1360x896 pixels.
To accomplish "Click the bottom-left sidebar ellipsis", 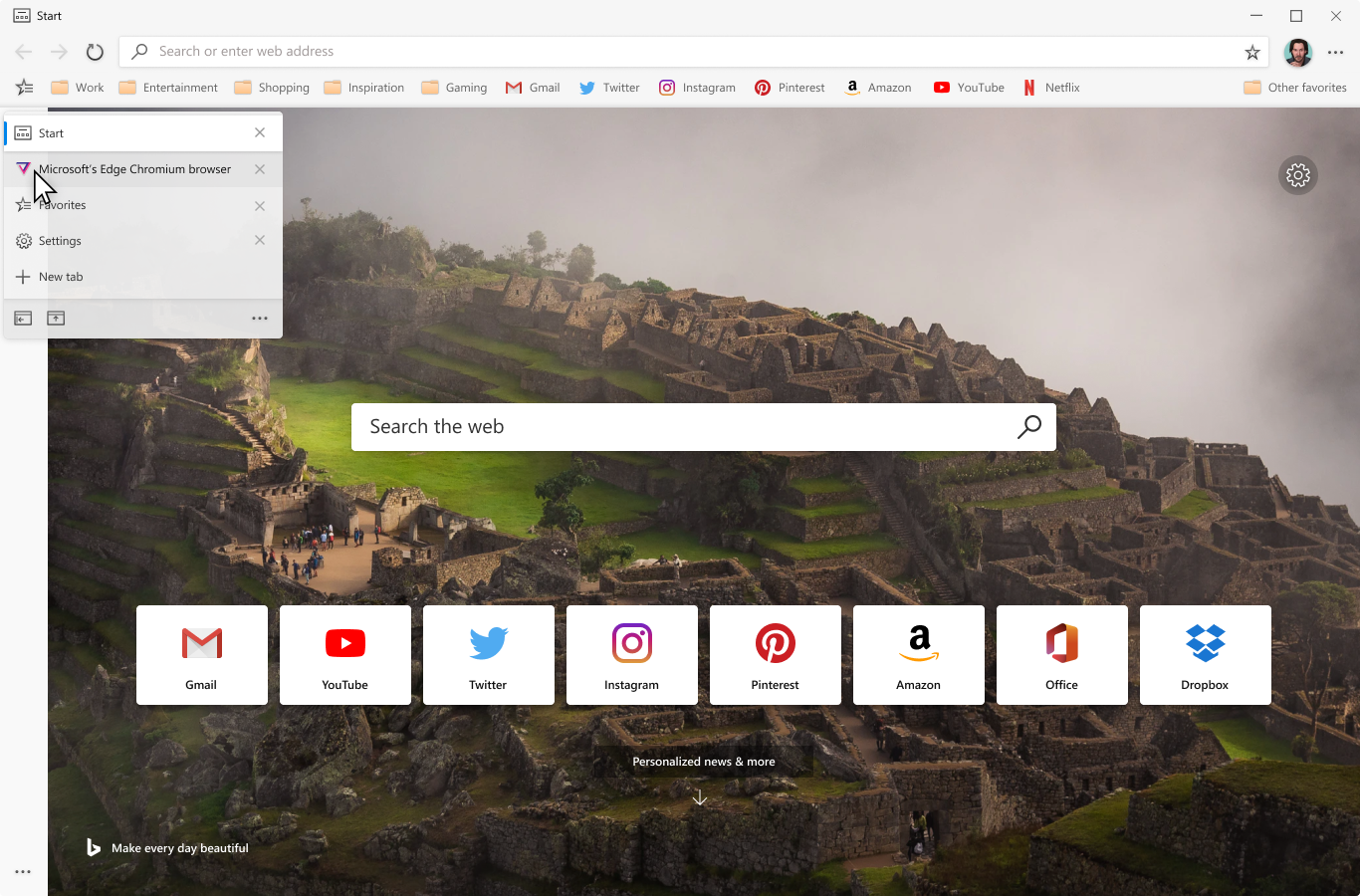I will (x=23, y=871).
